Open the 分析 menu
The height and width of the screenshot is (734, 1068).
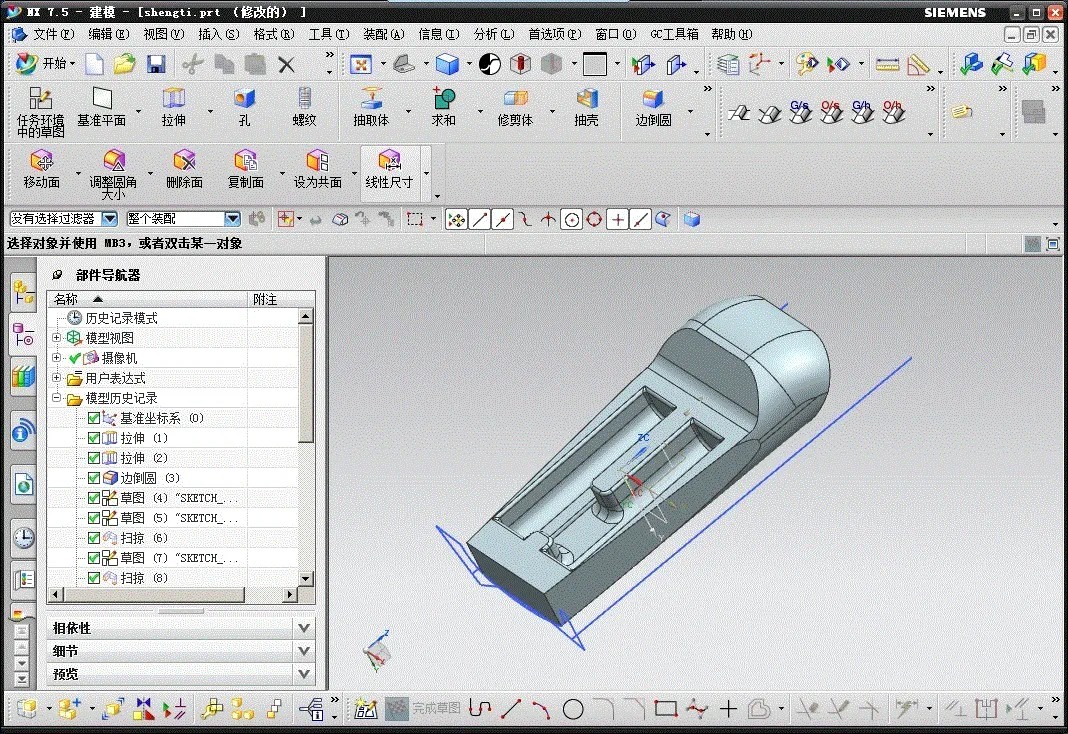coord(493,34)
